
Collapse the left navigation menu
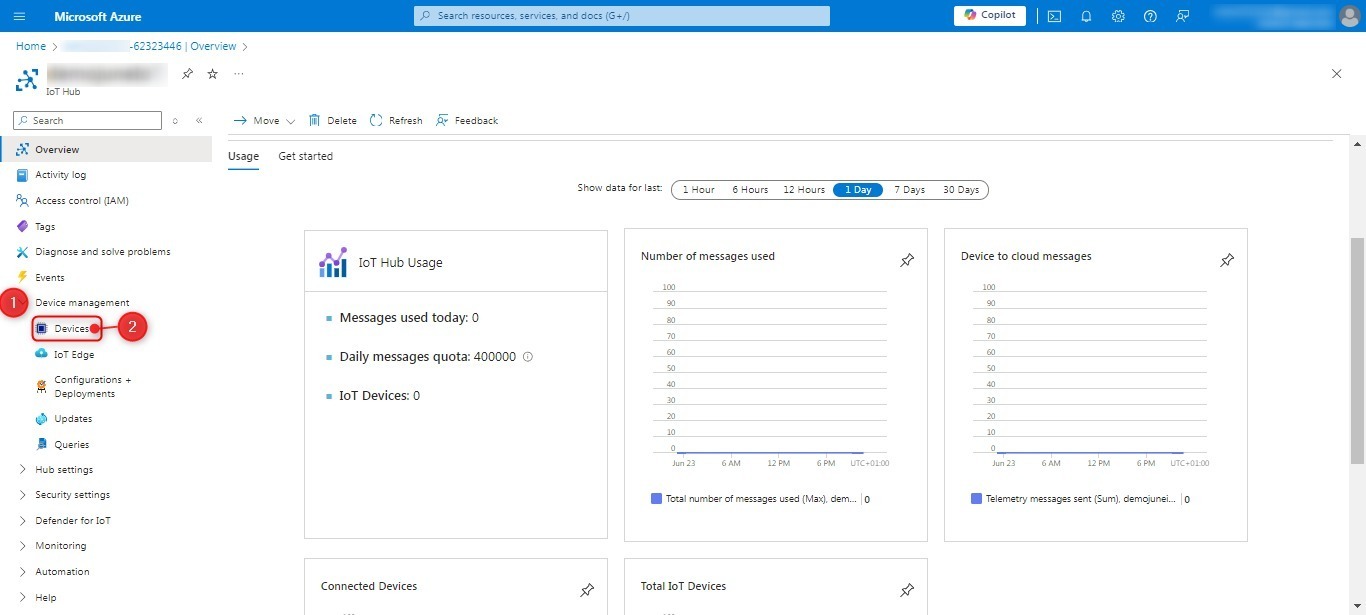[199, 120]
